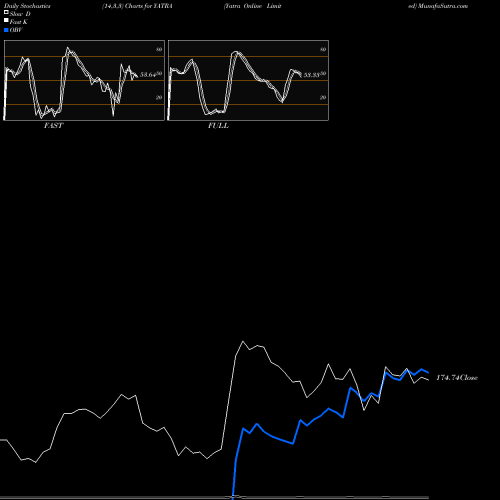Screen dimensions: 500x500
Task: Select the 'Fast K' legend label
Action: [x=19, y=22]
